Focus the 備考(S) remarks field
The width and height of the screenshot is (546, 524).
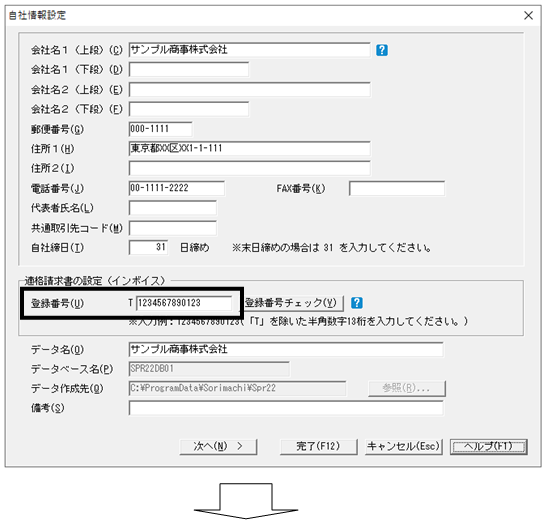(x=286, y=408)
